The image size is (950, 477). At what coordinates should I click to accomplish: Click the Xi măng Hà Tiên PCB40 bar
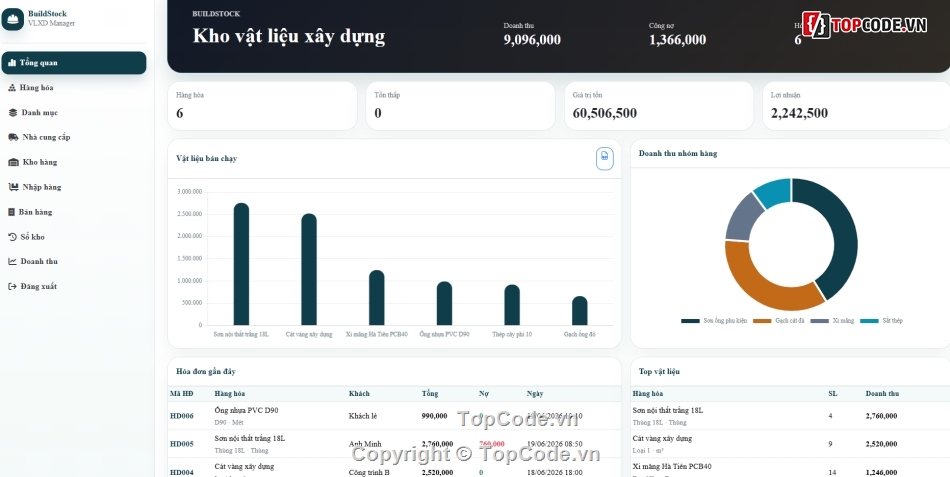click(376, 298)
